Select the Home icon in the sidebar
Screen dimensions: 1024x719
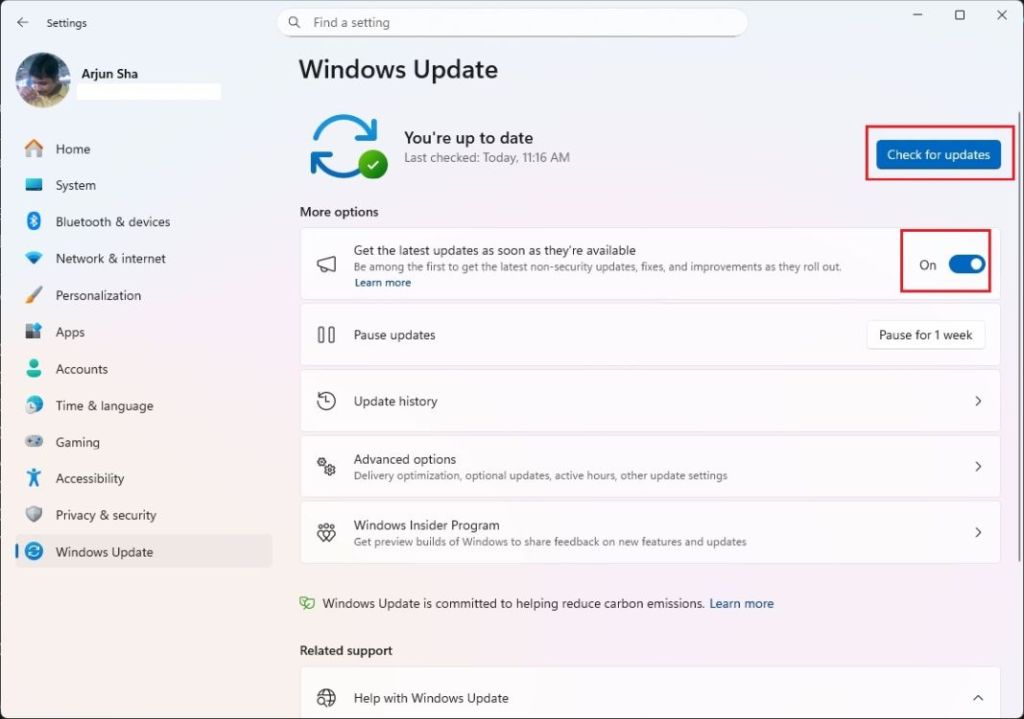click(x=33, y=148)
